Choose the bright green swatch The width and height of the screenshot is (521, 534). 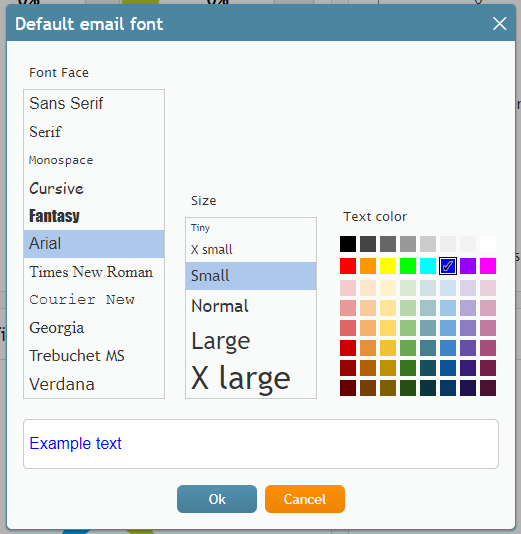point(408,266)
